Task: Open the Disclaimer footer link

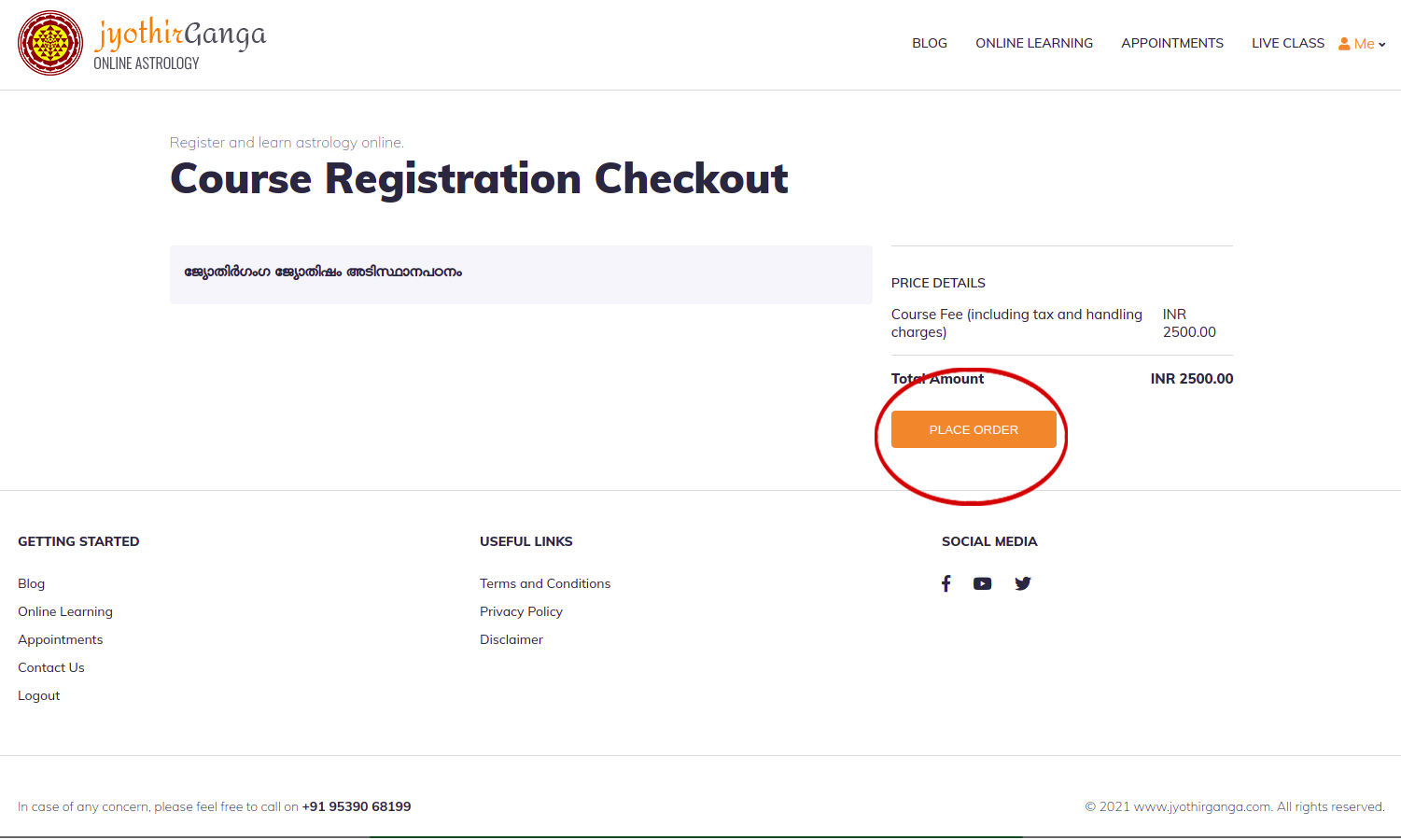Action: point(511,639)
